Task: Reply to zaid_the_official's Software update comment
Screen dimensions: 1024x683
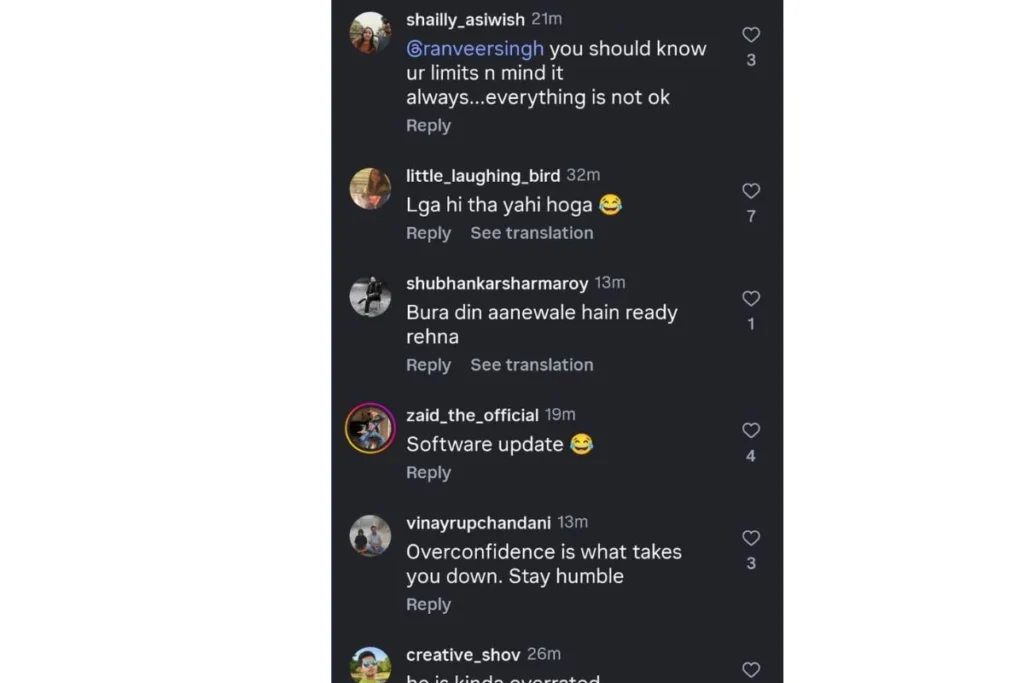Action: (x=428, y=473)
